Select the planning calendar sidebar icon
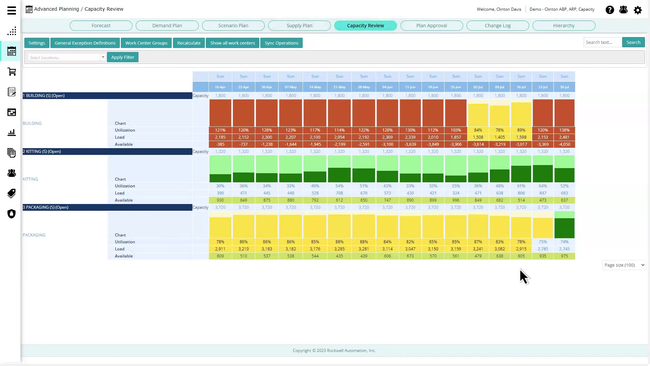This screenshot has height=366, width=650. pyautogui.click(x=12, y=51)
